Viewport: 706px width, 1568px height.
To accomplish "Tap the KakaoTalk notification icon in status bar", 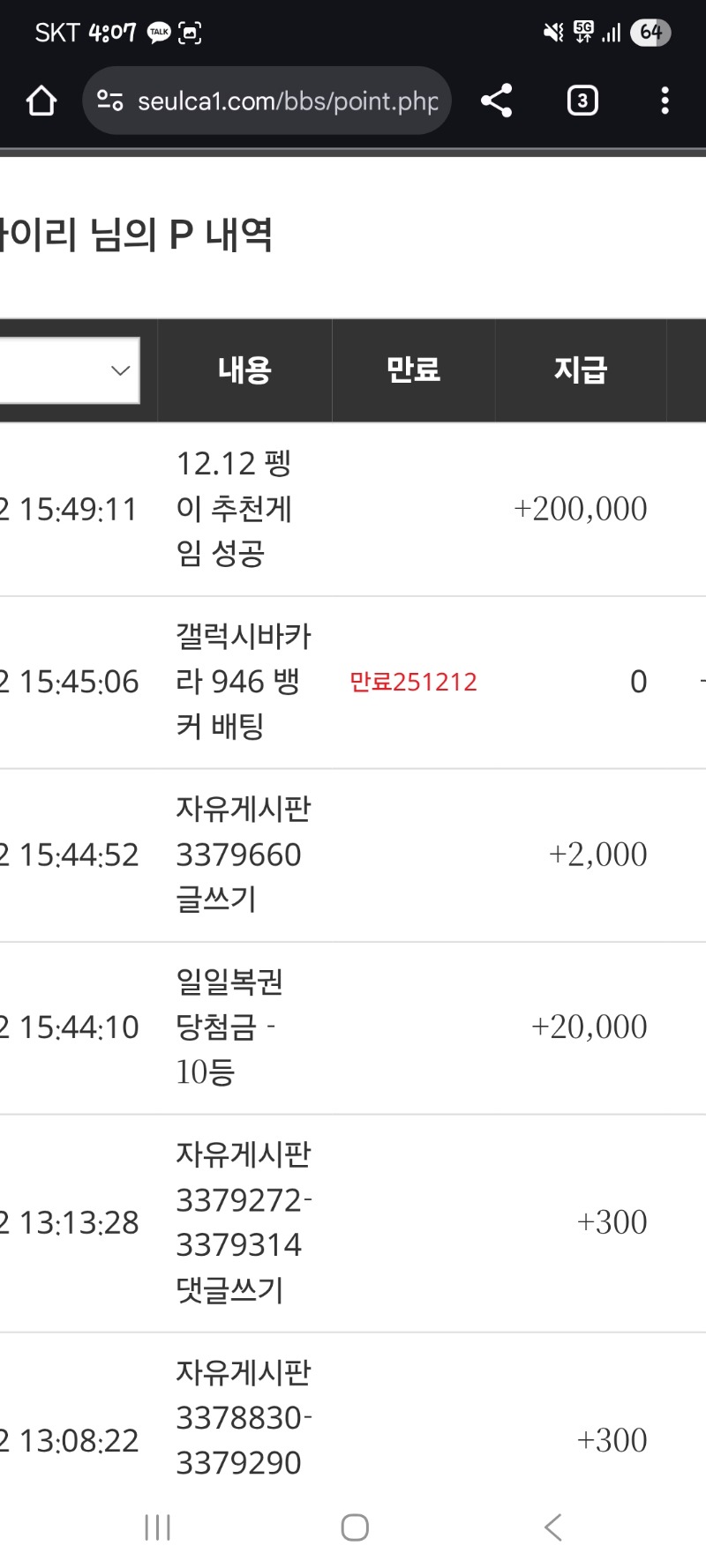I will [x=158, y=33].
